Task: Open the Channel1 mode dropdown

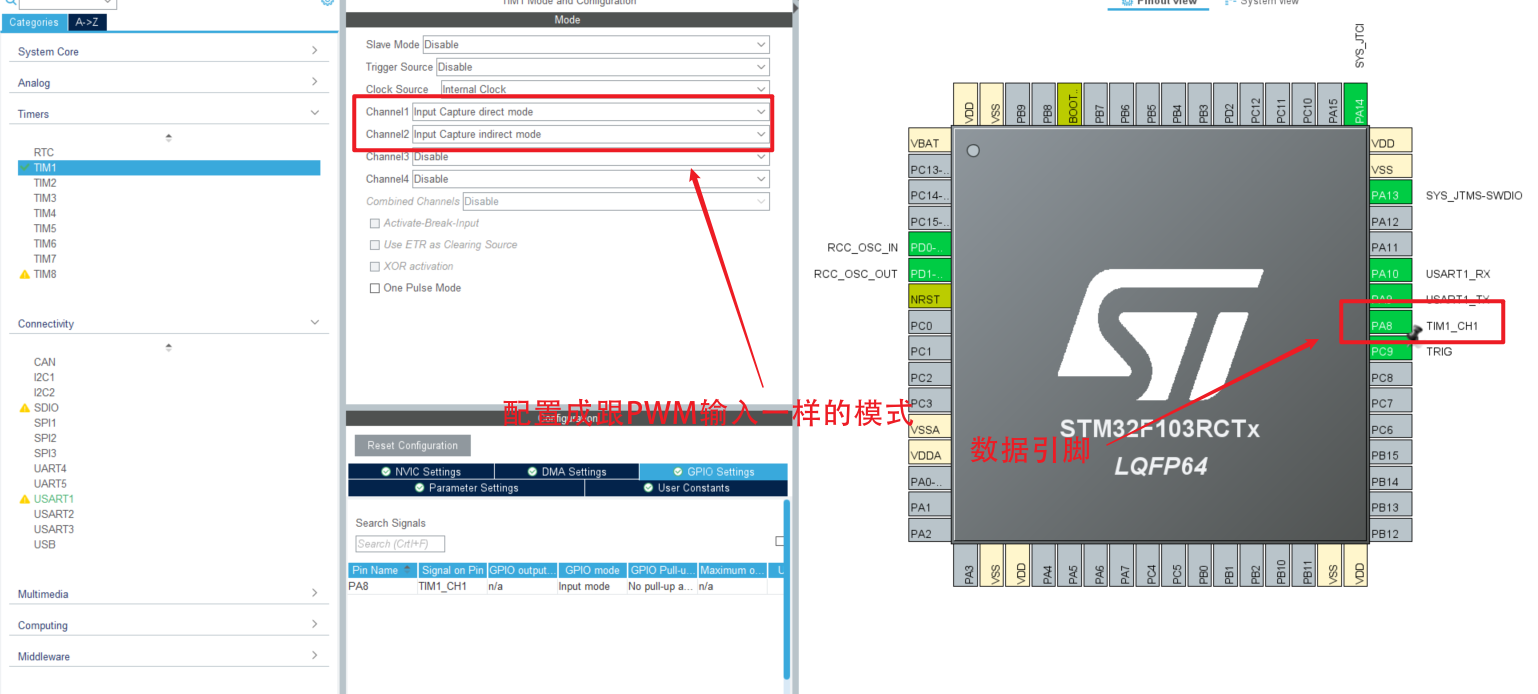Action: click(591, 112)
